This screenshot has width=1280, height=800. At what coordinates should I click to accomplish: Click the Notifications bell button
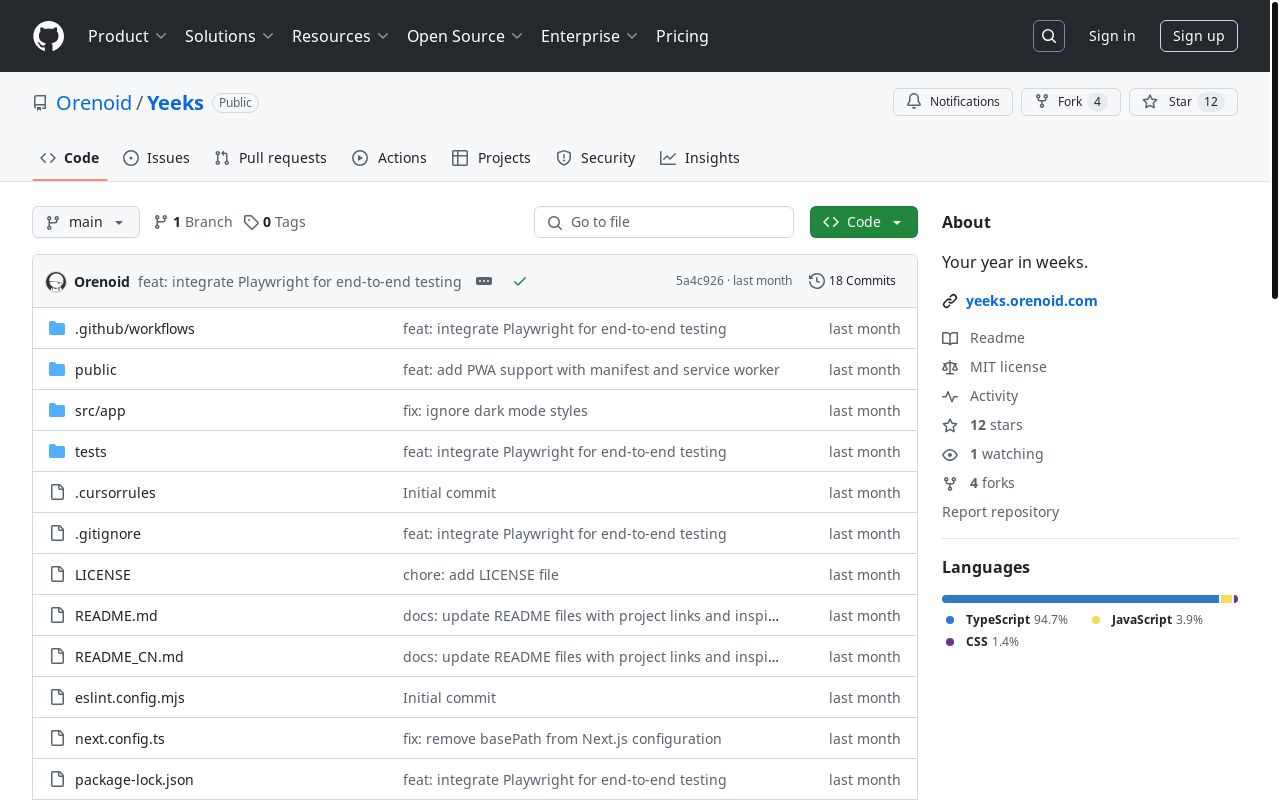pos(953,102)
